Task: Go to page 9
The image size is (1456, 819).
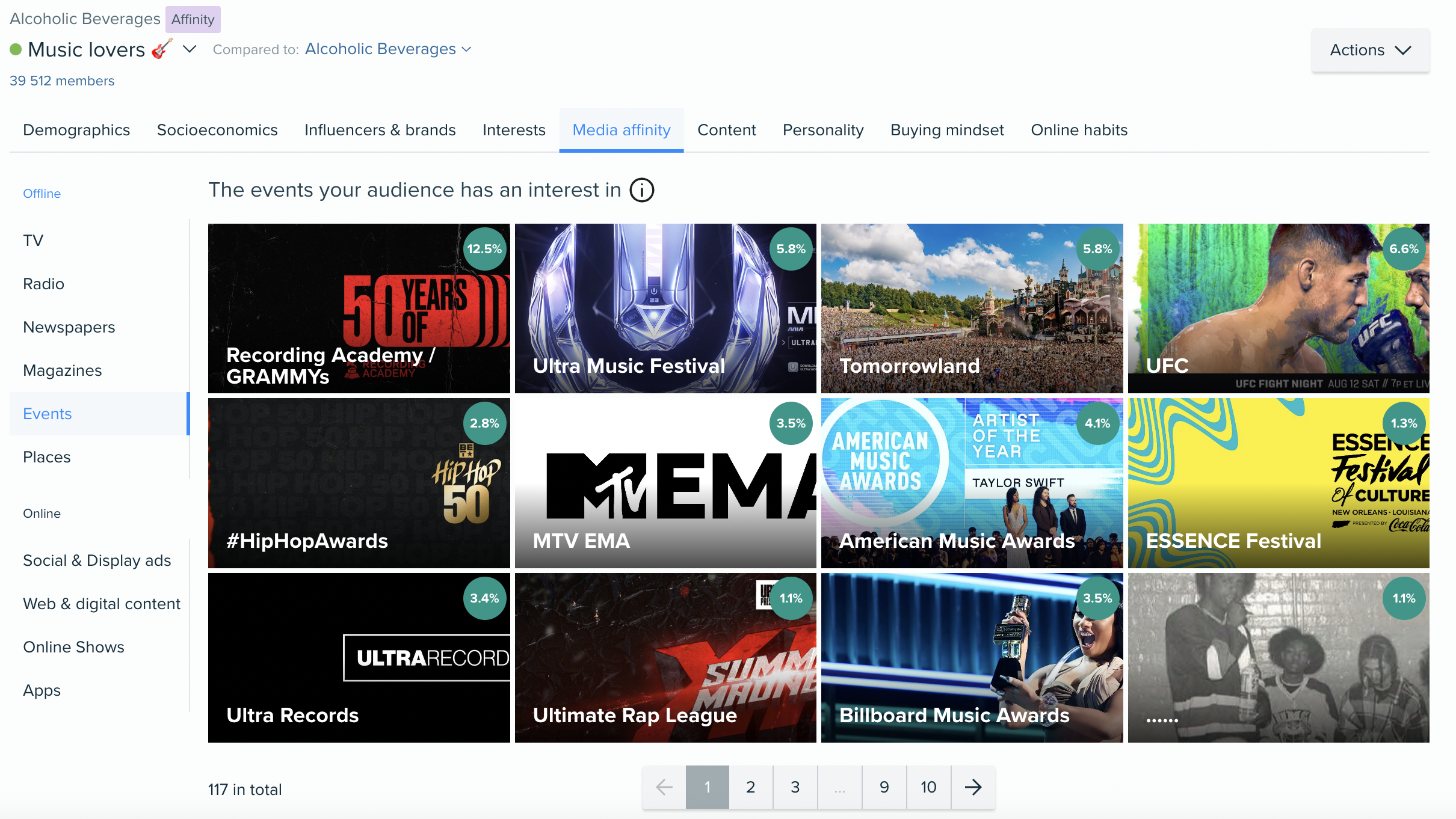Action: [884, 787]
